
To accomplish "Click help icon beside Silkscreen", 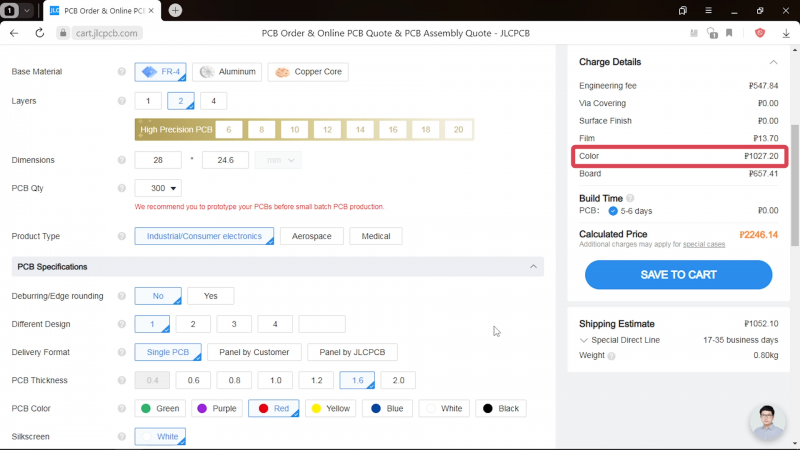I will click(121, 437).
